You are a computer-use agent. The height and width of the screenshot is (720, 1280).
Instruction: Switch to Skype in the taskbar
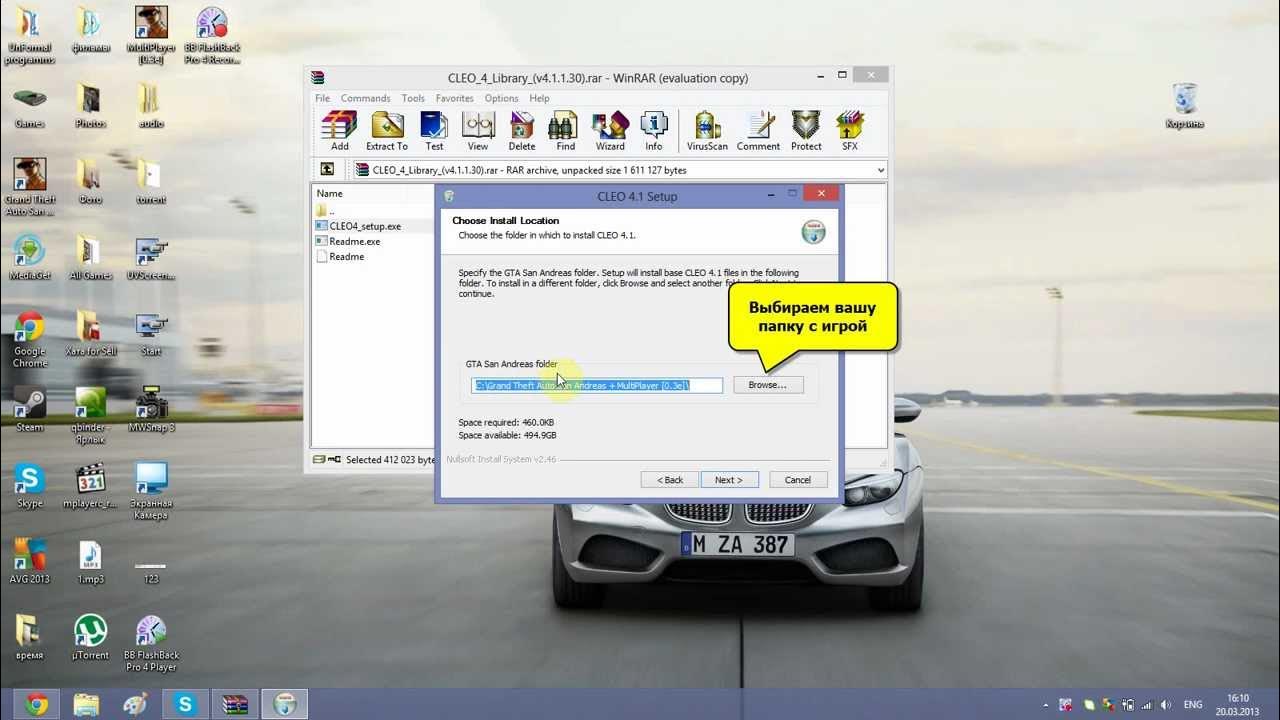pyautogui.click(x=185, y=704)
